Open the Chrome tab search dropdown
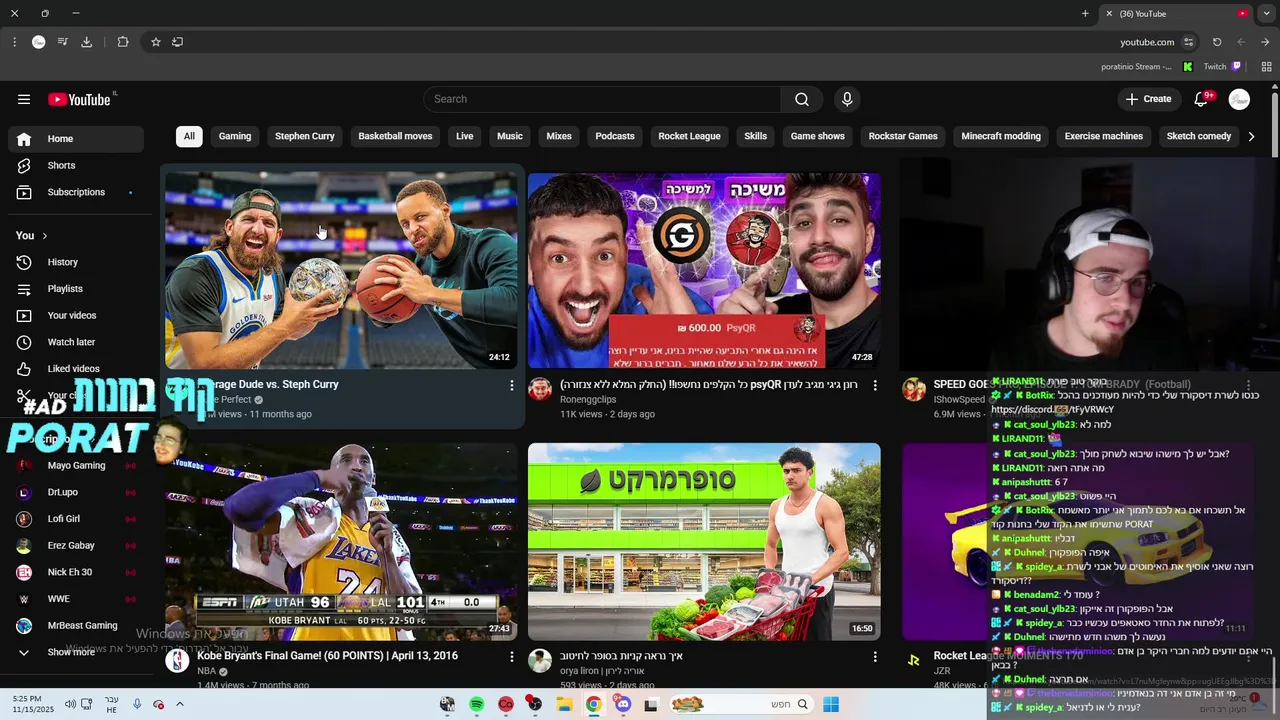The image size is (1280, 720). coord(1266,13)
